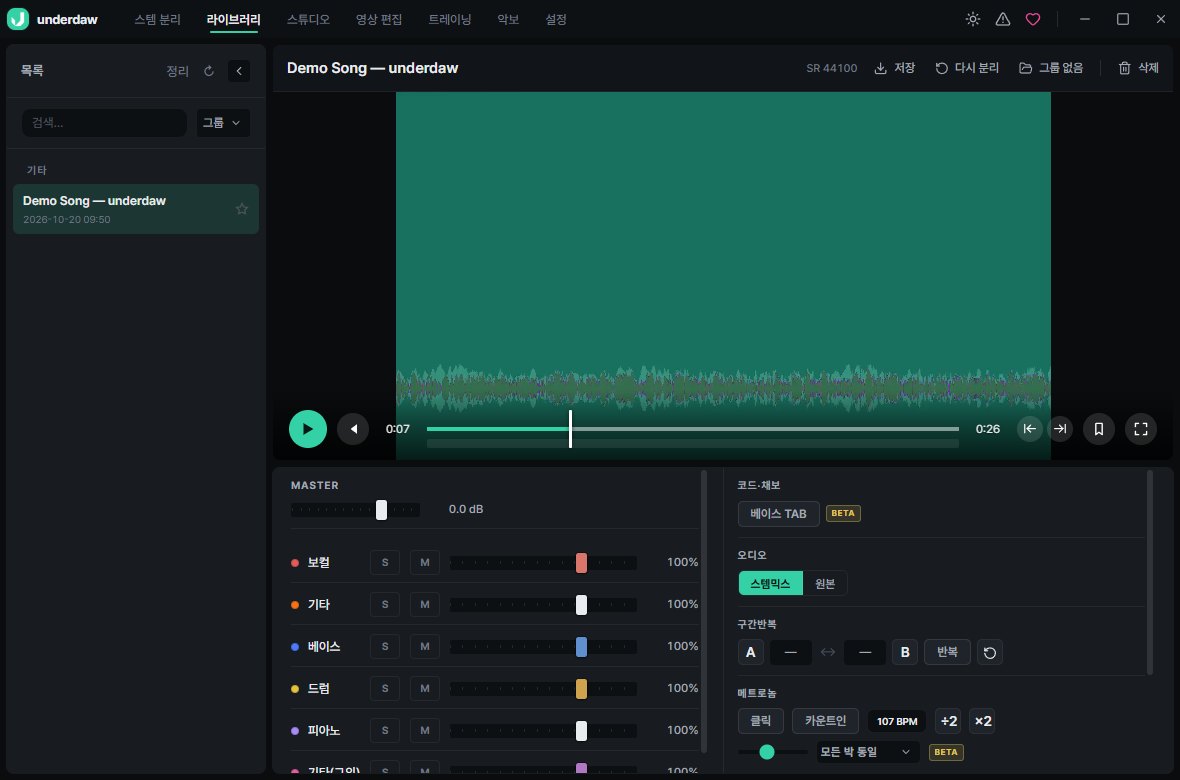
Task: Open the 모든 박 동일 dropdown
Action: point(868,751)
